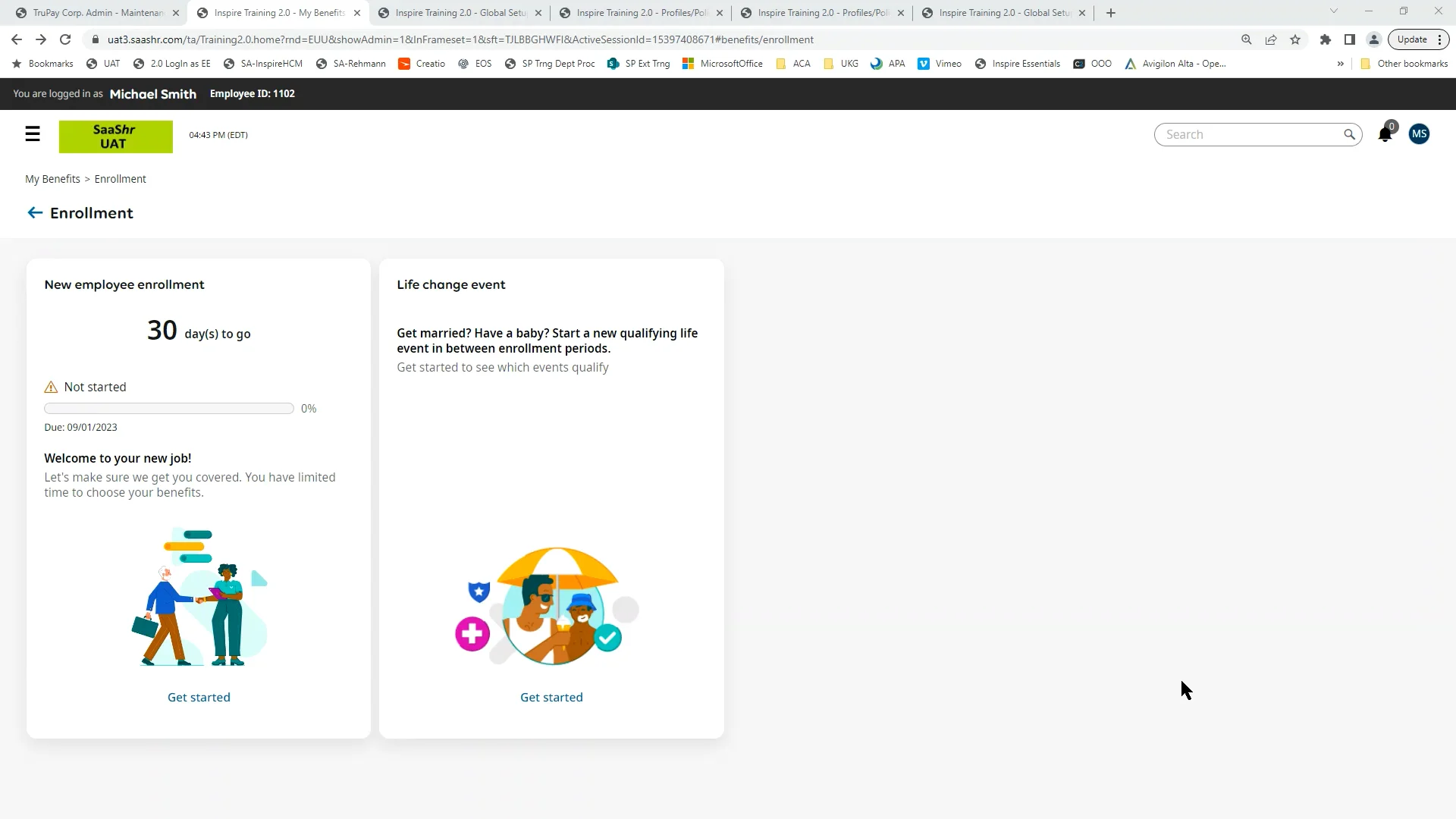1456x819 pixels.
Task: View site info padlock icon
Action: coord(95,39)
